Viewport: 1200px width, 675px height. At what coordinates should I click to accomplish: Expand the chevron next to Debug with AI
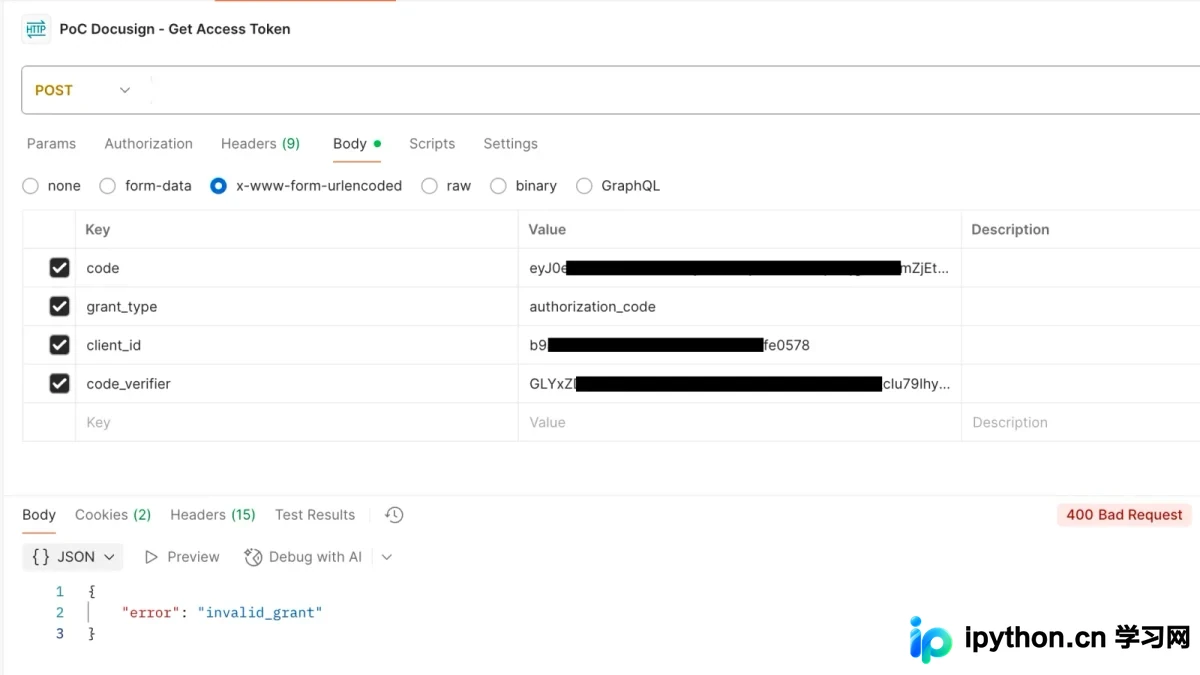click(x=387, y=557)
